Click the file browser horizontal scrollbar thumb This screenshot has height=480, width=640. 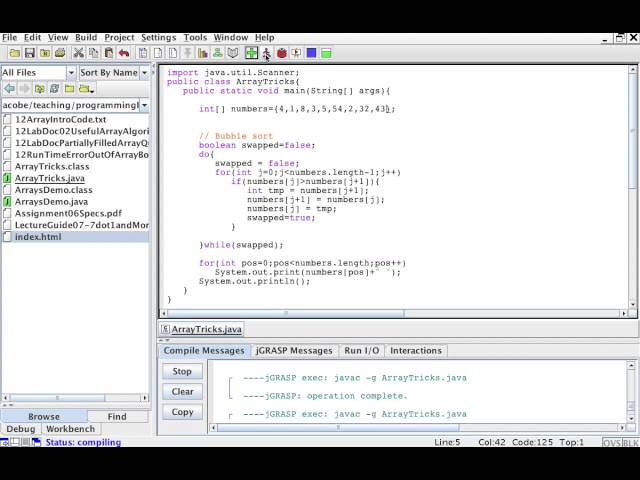(x=57, y=398)
